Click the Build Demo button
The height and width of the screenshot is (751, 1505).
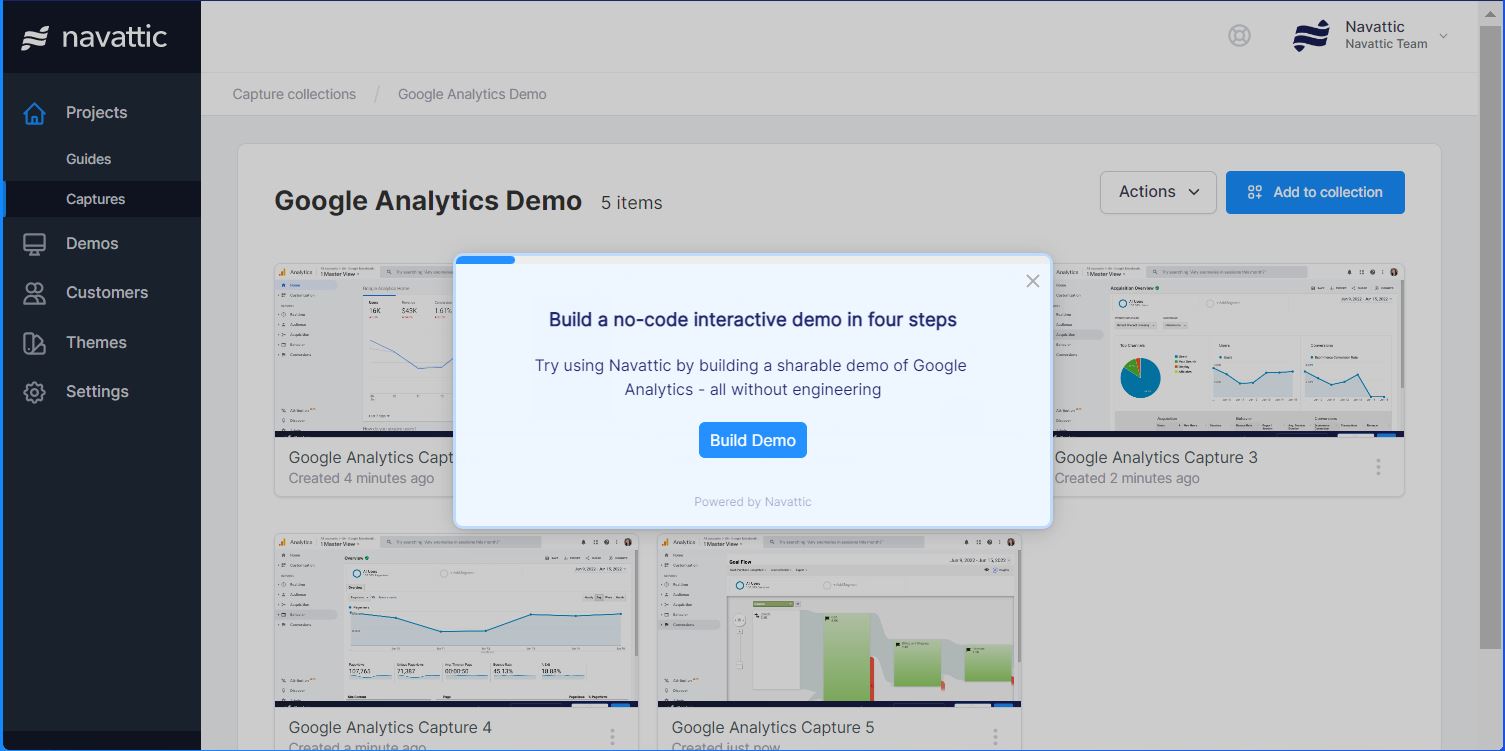[752, 440]
